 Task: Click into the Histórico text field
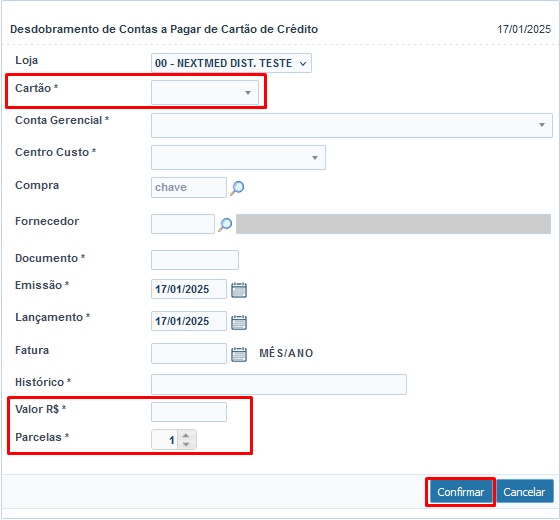pyautogui.click(x=279, y=385)
